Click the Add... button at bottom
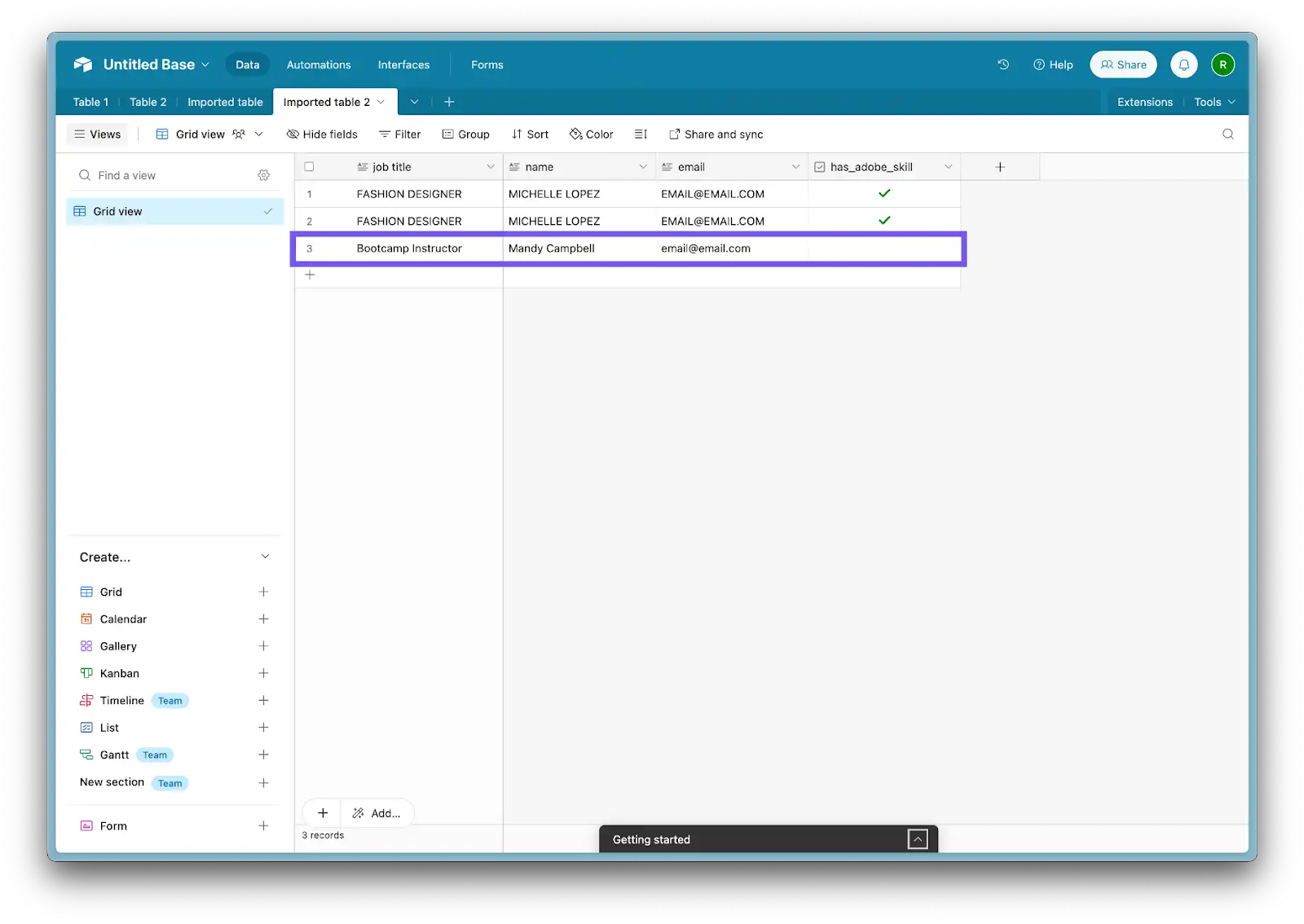This screenshot has width=1304, height=924. [377, 813]
